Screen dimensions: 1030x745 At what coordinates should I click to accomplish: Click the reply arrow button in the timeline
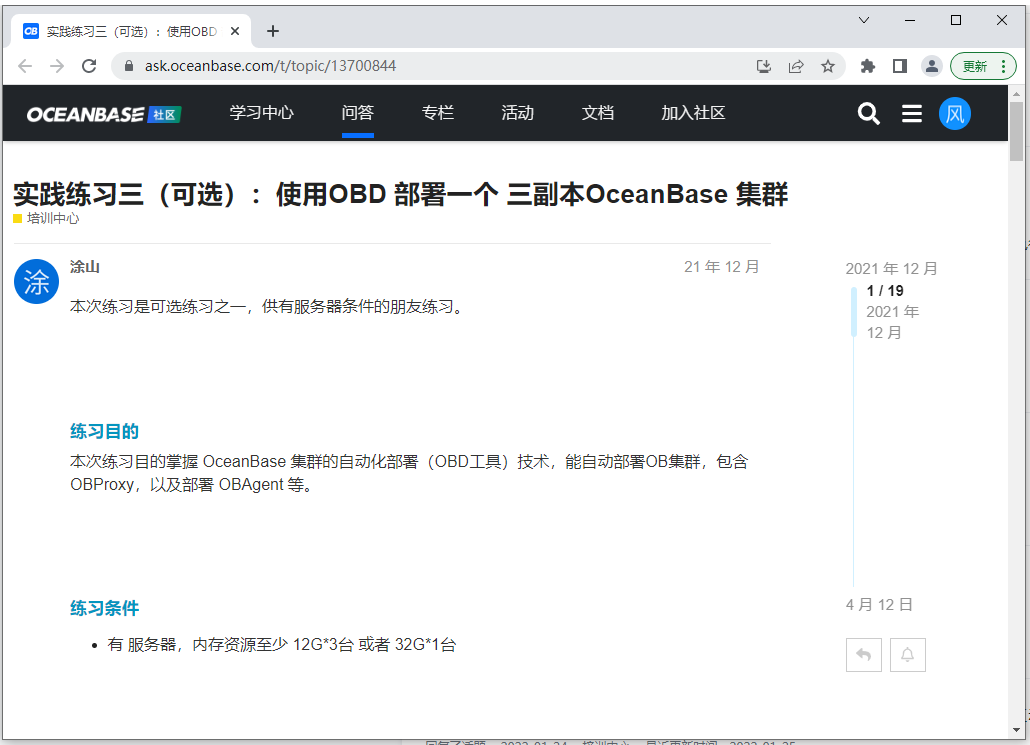click(x=864, y=655)
